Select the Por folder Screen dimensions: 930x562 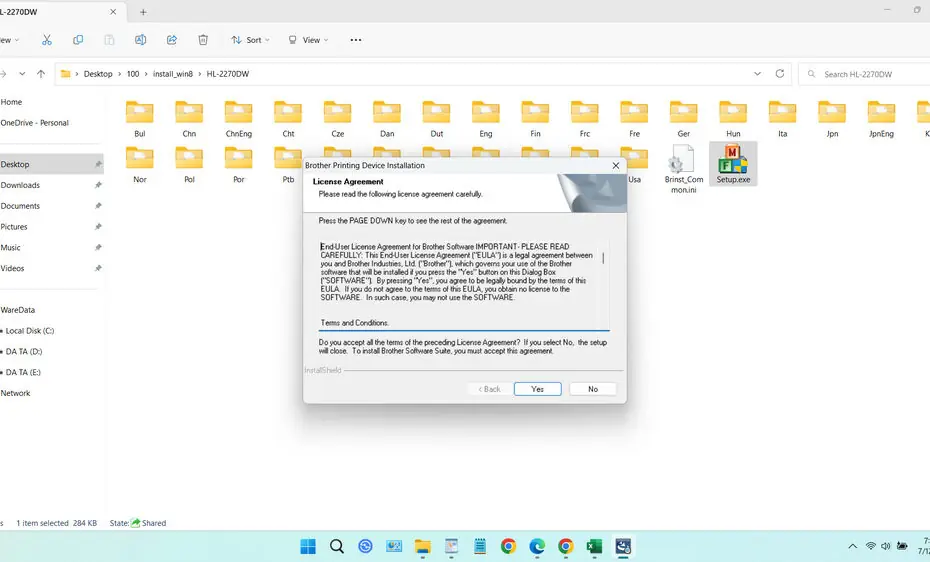(238, 164)
